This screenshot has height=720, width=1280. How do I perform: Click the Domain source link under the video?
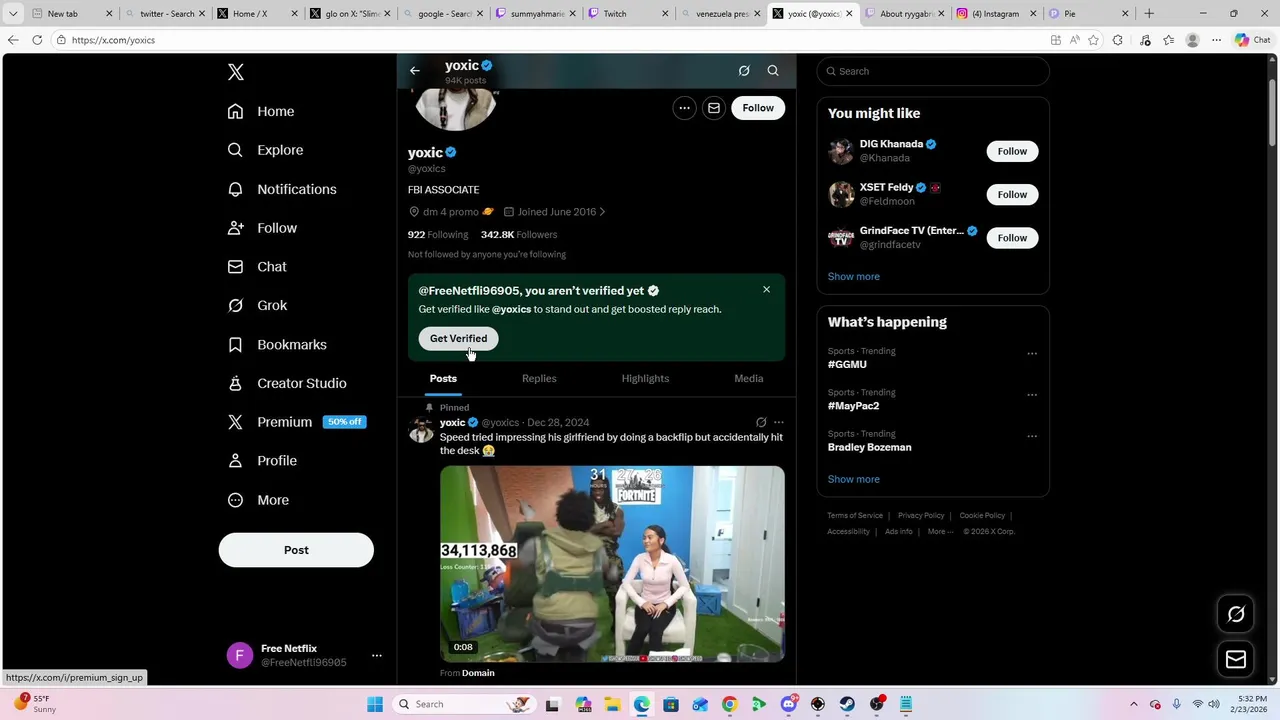click(x=478, y=673)
